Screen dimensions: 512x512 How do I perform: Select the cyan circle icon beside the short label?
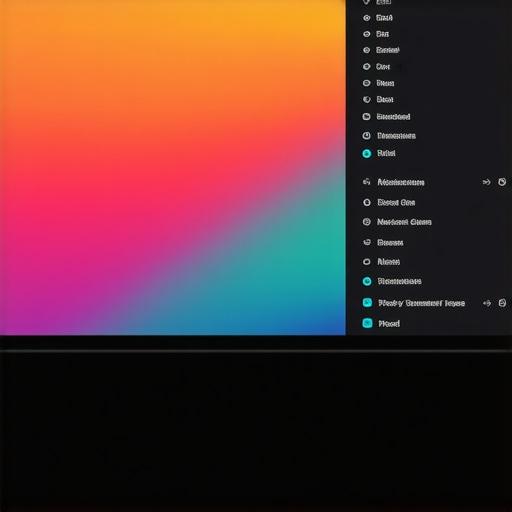click(367, 153)
